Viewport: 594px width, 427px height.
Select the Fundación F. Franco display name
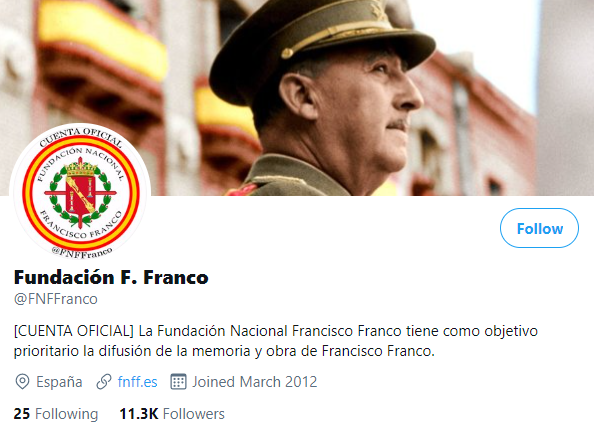tap(111, 277)
